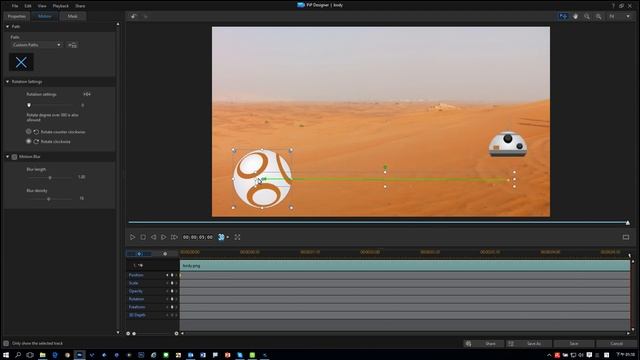This screenshot has height=360, width=640.
Task: Open the File menu
Action: (15, 6)
